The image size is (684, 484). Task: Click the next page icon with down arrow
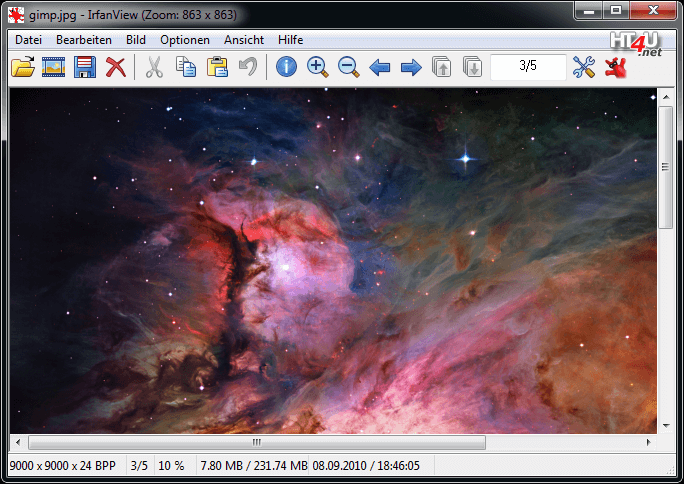click(472, 67)
